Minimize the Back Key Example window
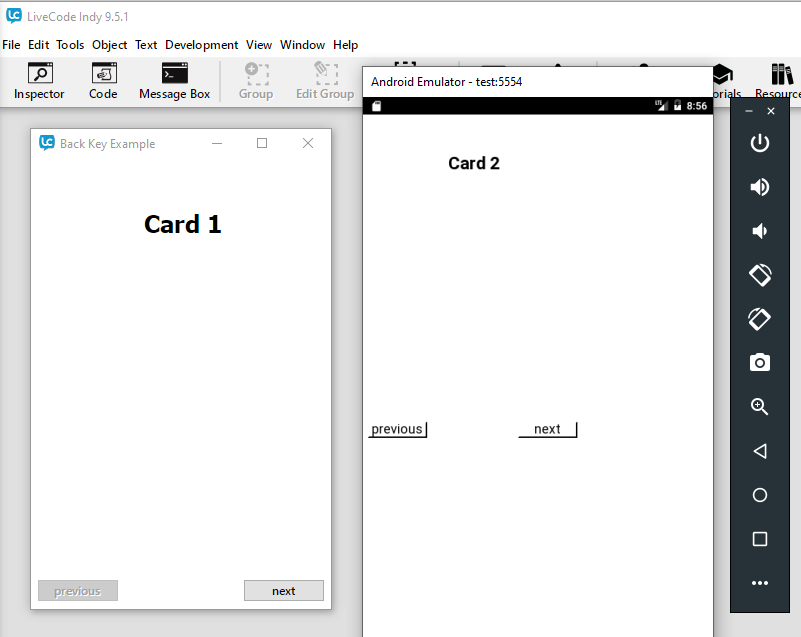801x637 pixels. click(217, 143)
